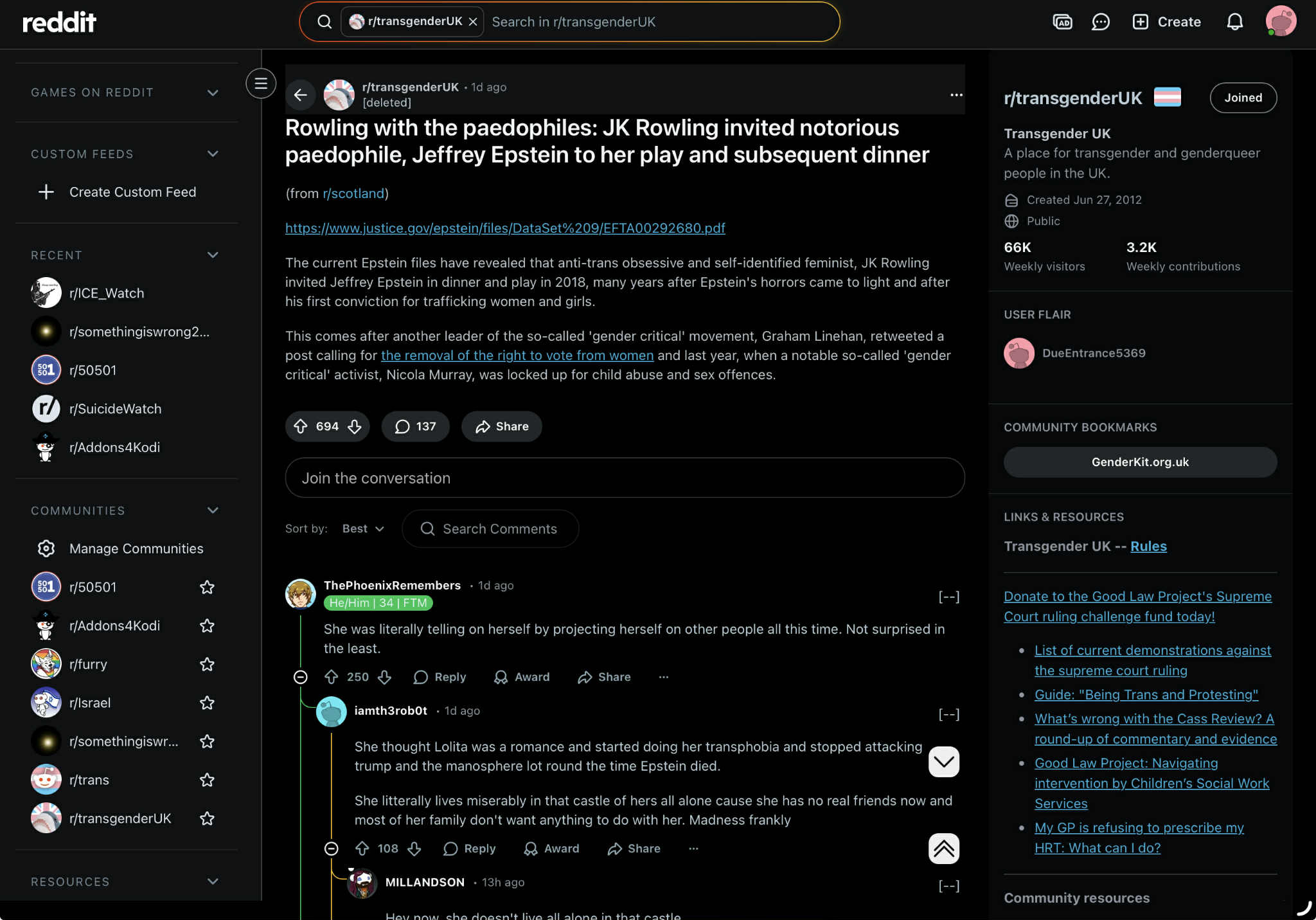This screenshot has width=1316, height=920.
Task: Open r/ICE_Watch from recent list
Action: [x=107, y=293]
